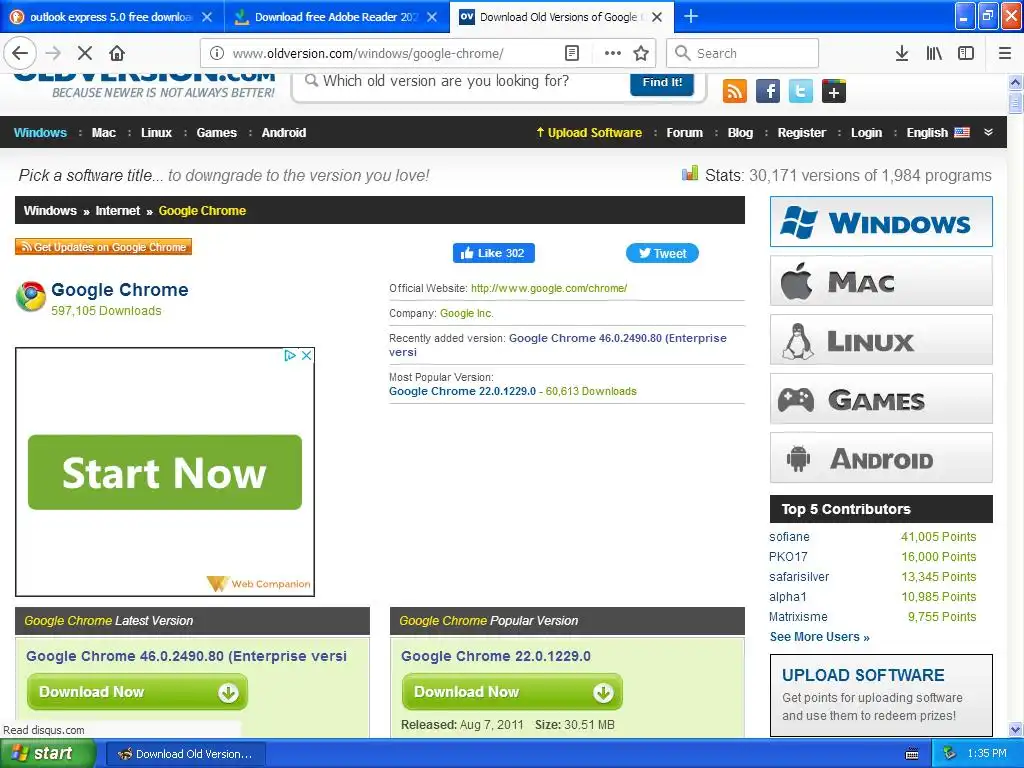1024x768 pixels.
Task: Open the Forum link
Action: coord(684,133)
